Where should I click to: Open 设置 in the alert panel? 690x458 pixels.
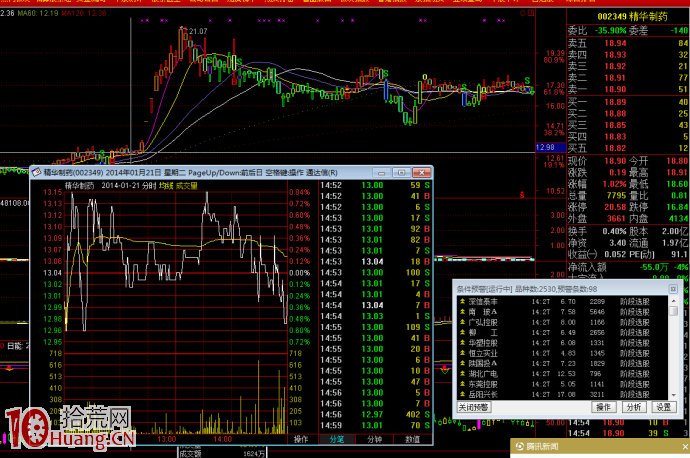(x=663, y=407)
